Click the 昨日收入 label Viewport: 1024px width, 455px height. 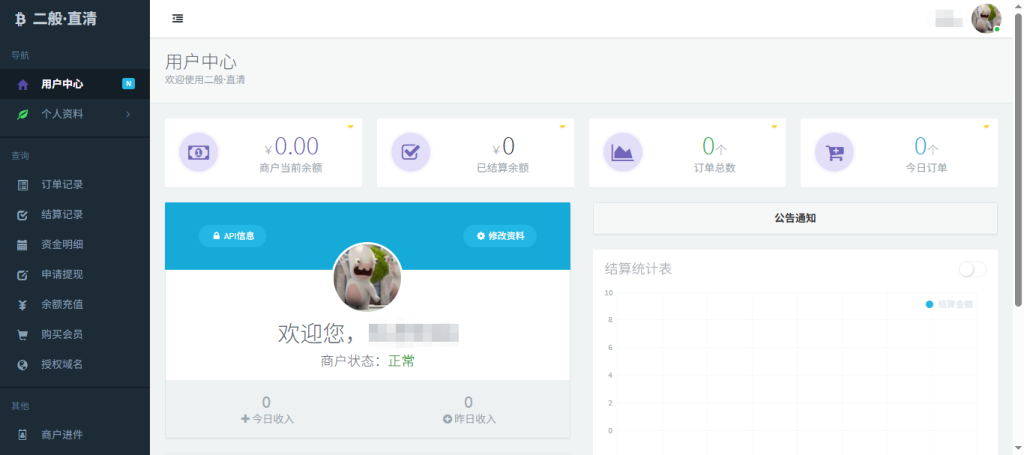coord(475,419)
